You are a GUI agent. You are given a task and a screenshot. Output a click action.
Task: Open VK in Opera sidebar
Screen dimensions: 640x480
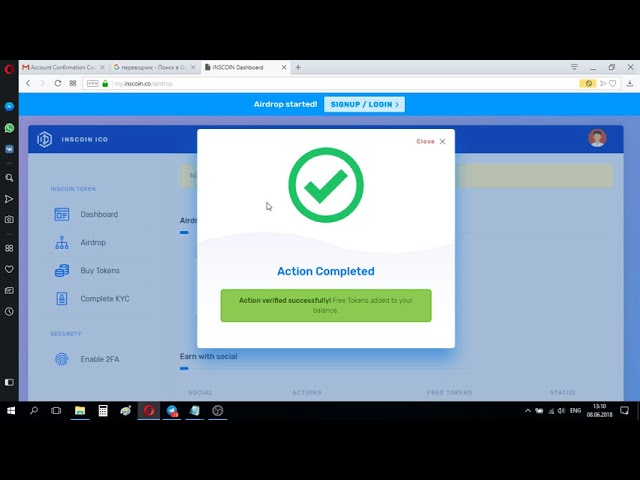click(x=9, y=149)
